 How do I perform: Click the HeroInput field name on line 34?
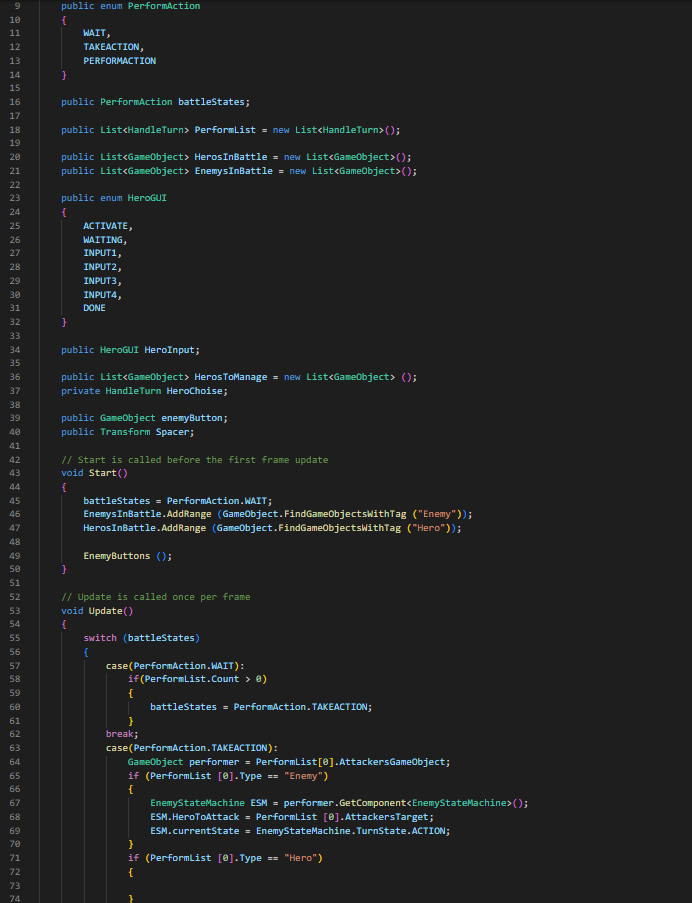pyautogui.click(x=172, y=350)
